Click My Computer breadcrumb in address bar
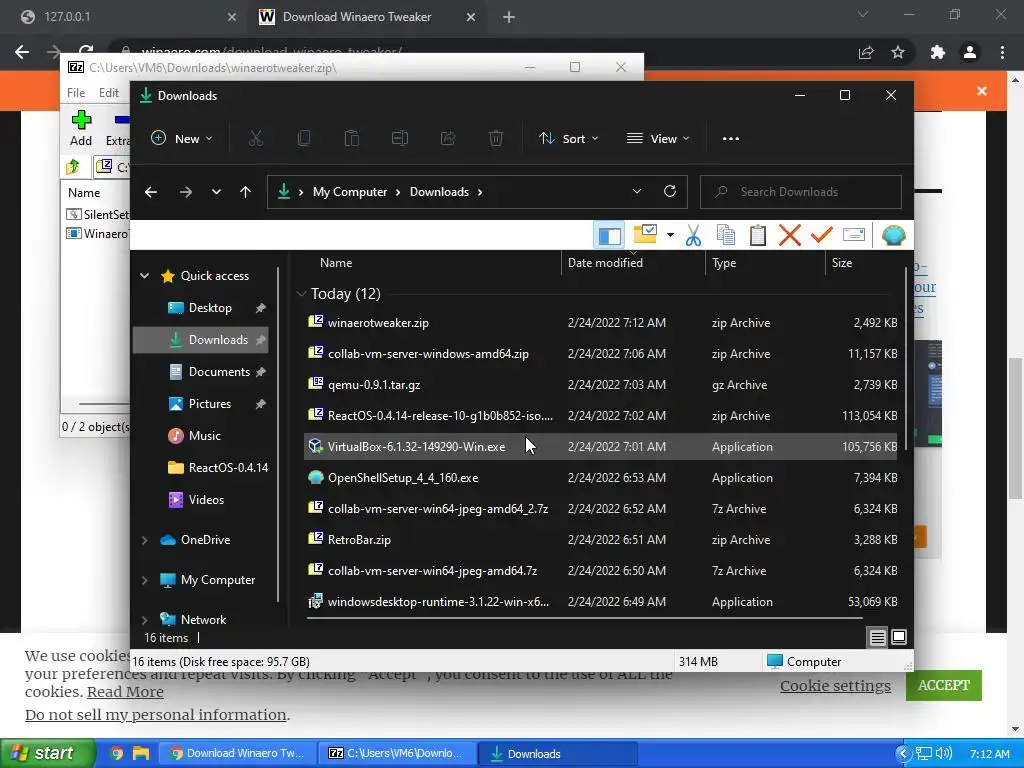 [x=349, y=192]
